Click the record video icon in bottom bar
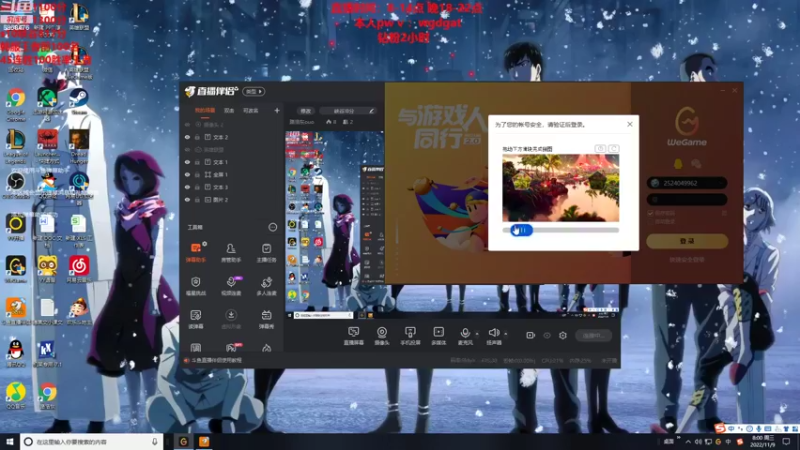 click(531, 335)
